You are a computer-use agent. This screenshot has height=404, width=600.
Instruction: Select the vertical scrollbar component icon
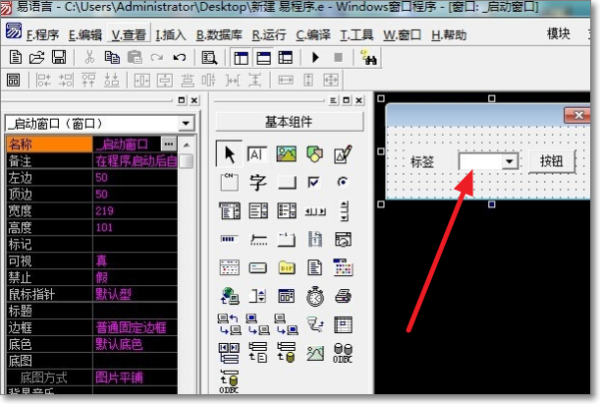[344, 211]
